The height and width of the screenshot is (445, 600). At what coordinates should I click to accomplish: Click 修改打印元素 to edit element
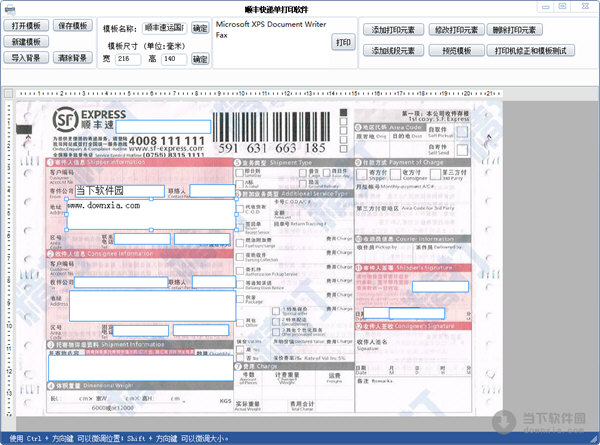457,30
